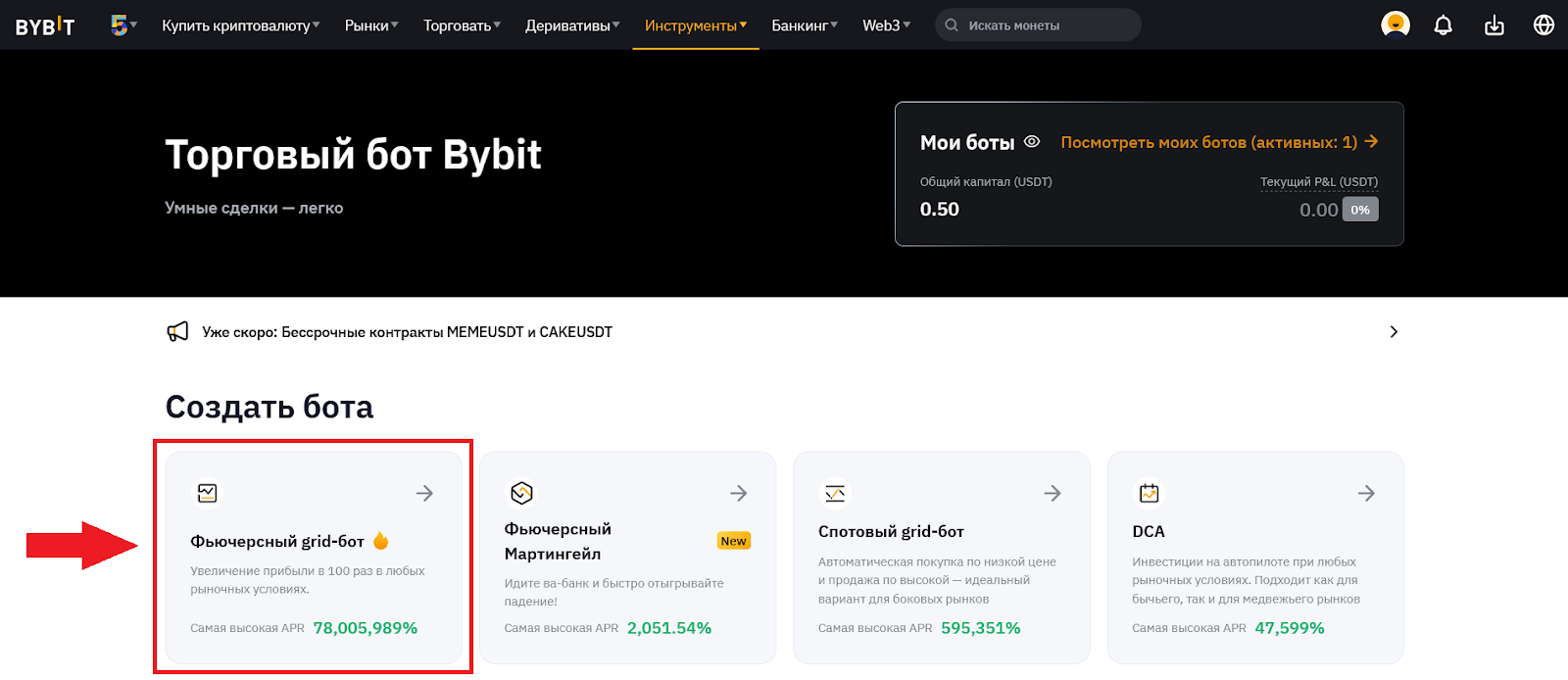Open notifications bell
Image resolution: width=1568 pixels, height=680 pixels.
click(1444, 25)
